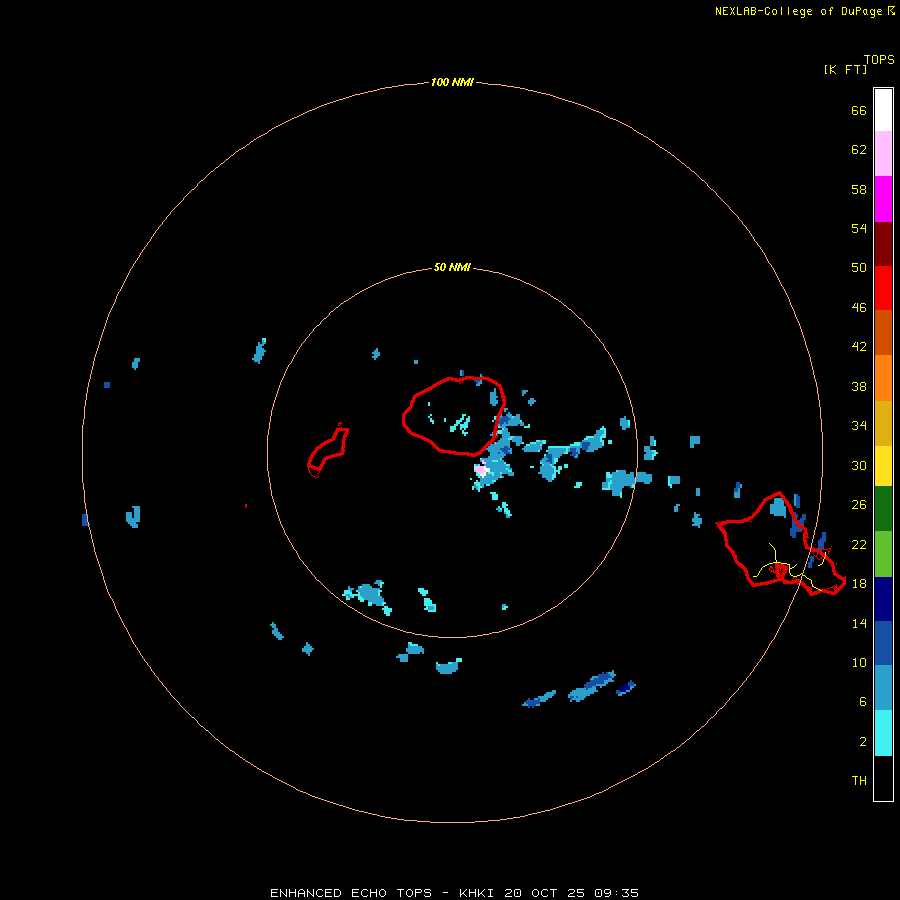Viewport: 900px width, 900px height.
Task: Click the 26 legend value
Action: (x=859, y=505)
